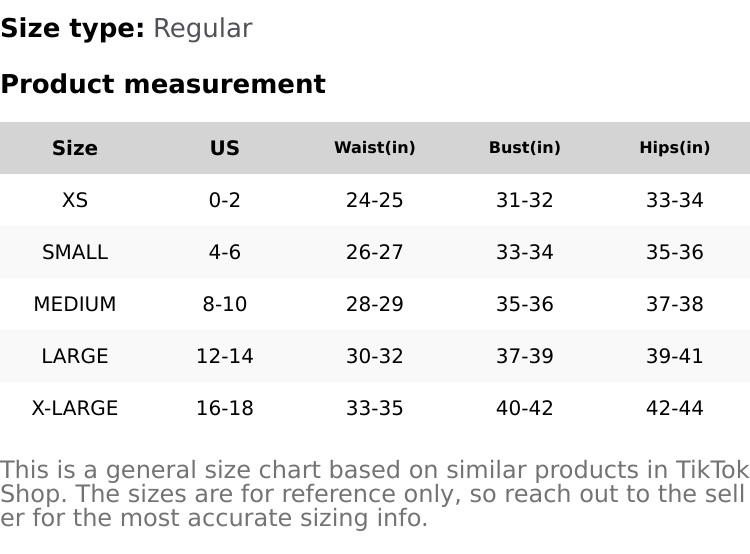This screenshot has height=554, width=750.
Task: Select the MEDIUM size row label
Action: 75,304
